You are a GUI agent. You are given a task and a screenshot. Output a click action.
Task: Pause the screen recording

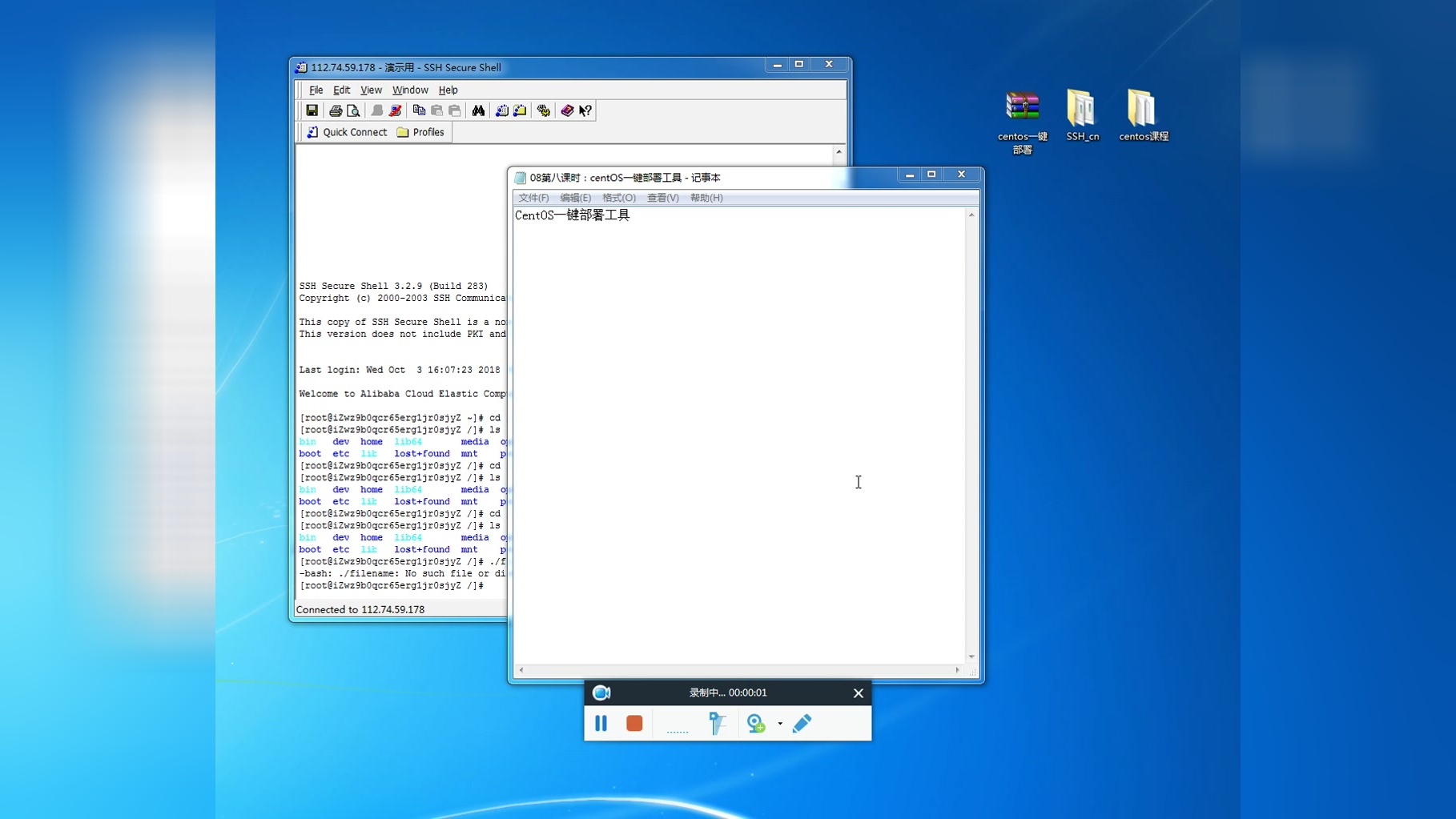point(601,723)
